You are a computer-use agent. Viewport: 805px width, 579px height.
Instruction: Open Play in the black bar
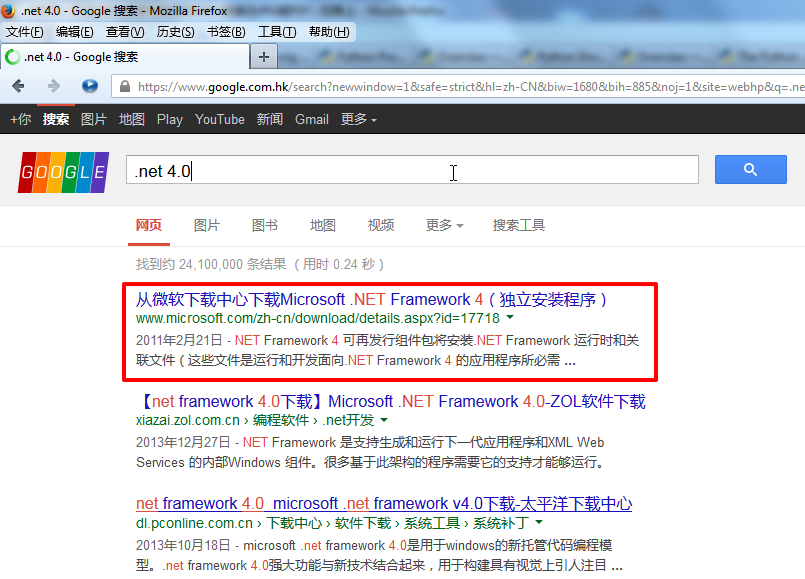click(169, 119)
